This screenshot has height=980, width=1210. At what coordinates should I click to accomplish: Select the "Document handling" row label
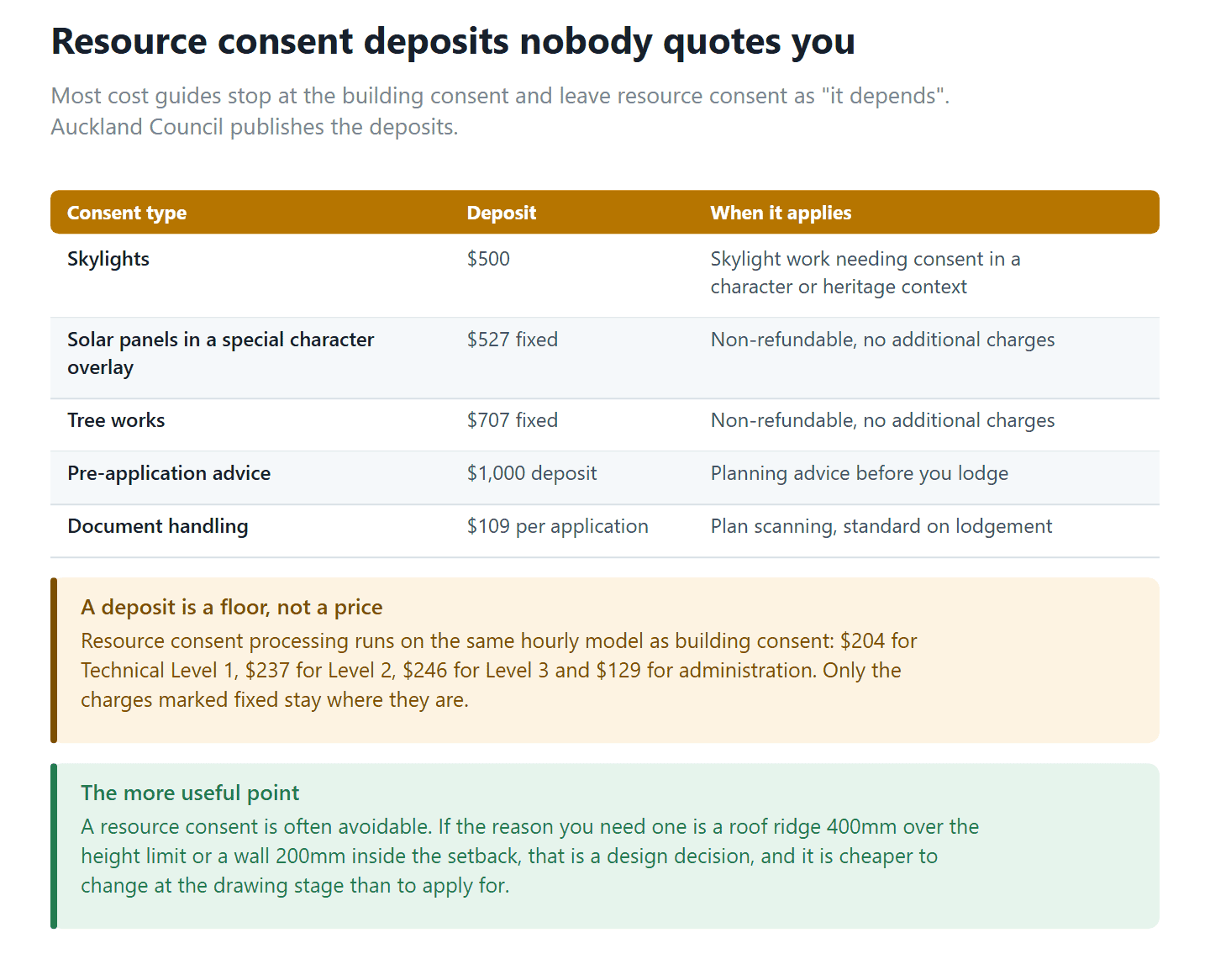158,526
